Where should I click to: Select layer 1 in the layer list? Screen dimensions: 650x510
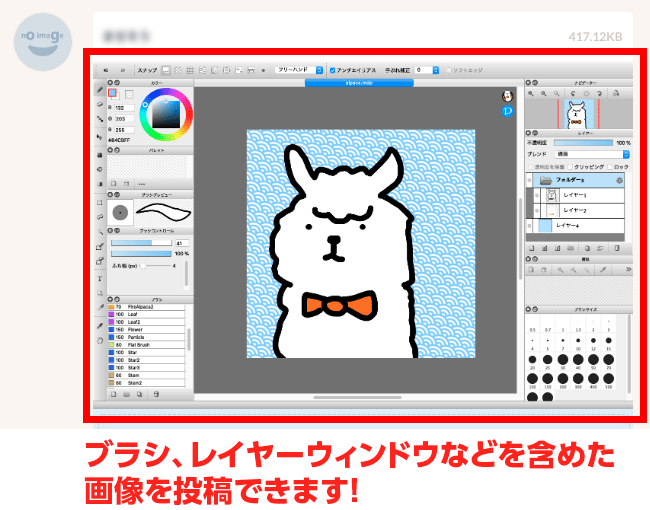coord(579,195)
